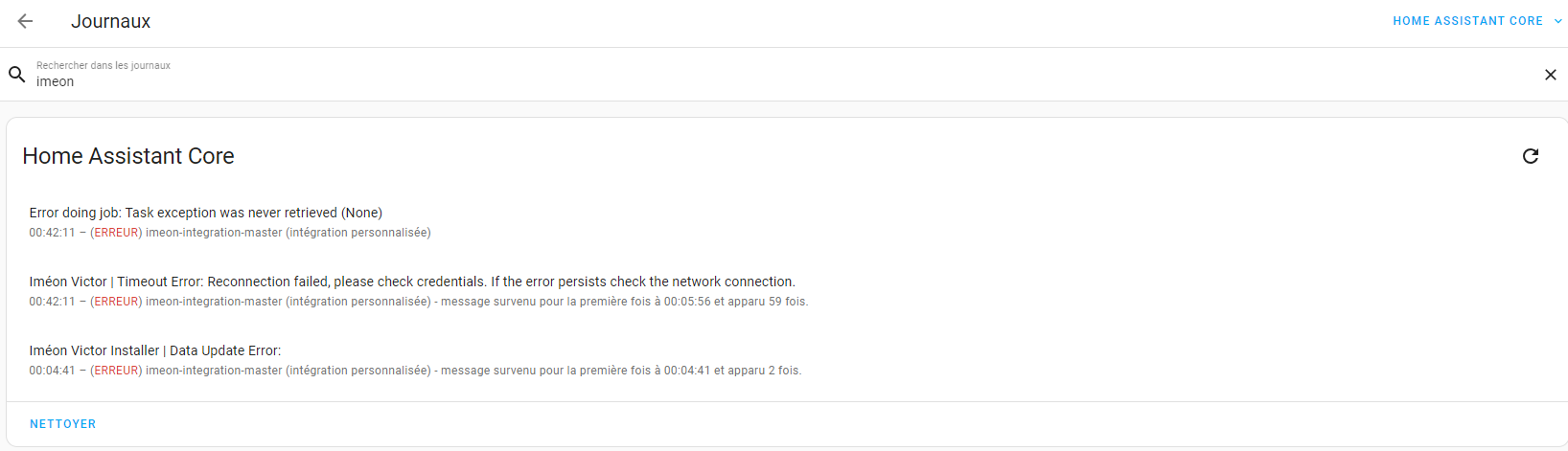Image resolution: width=1568 pixels, height=451 pixels.
Task: Open the Iméon Victor Installer Data Update Error entry
Action: pos(784,360)
